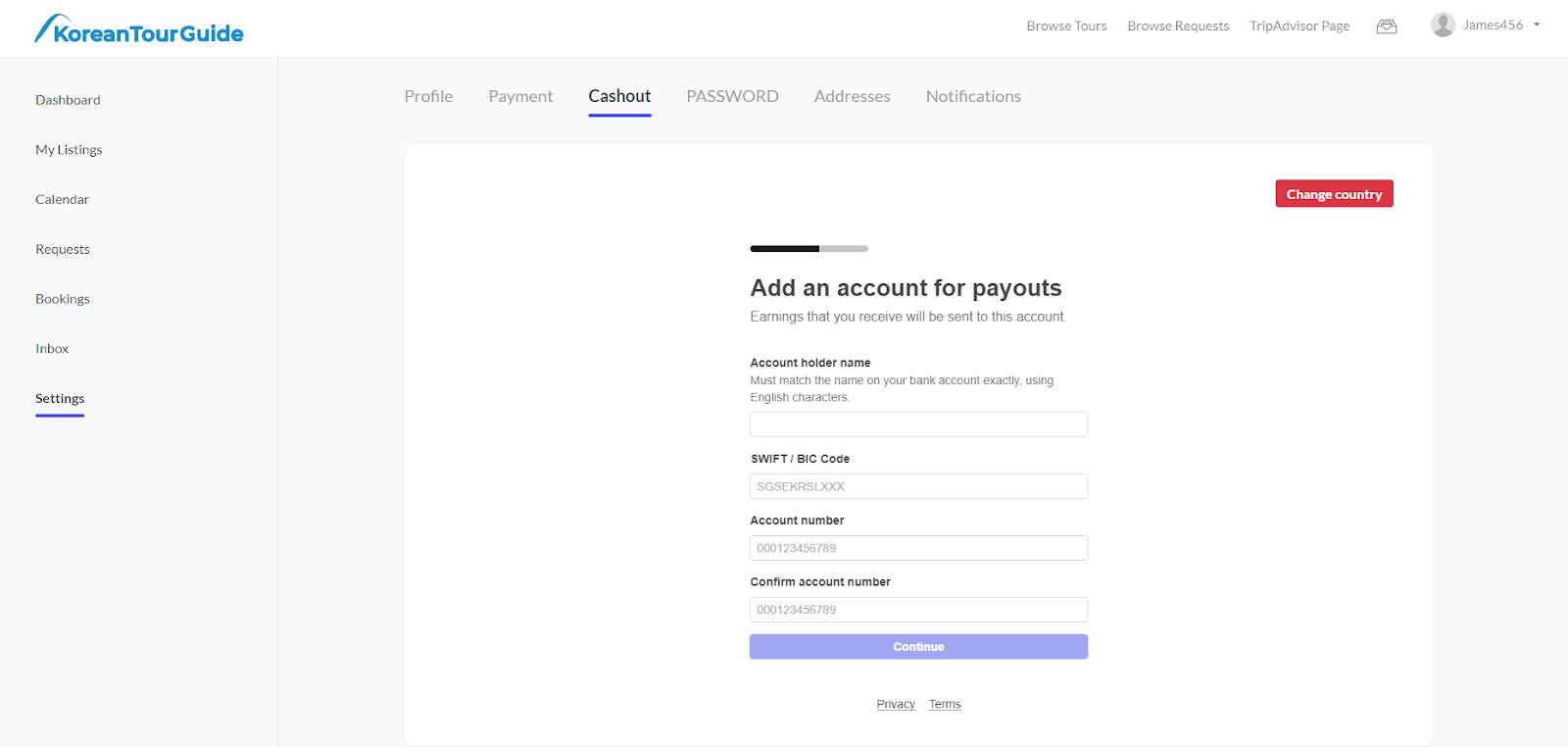Click the 'Confirm account number' label
Screen dimensions: 1568x747
tap(820, 582)
